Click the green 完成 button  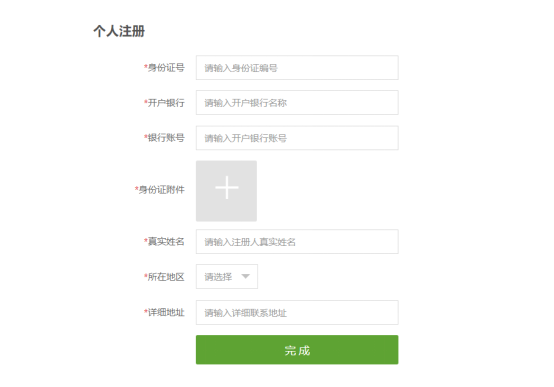[297, 350]
